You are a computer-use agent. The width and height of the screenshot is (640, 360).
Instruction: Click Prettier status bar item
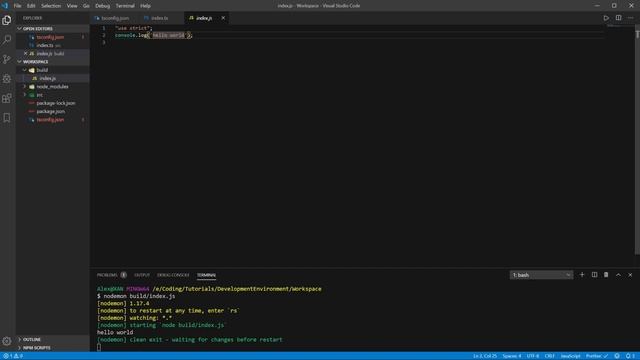(x=597, y=356)
